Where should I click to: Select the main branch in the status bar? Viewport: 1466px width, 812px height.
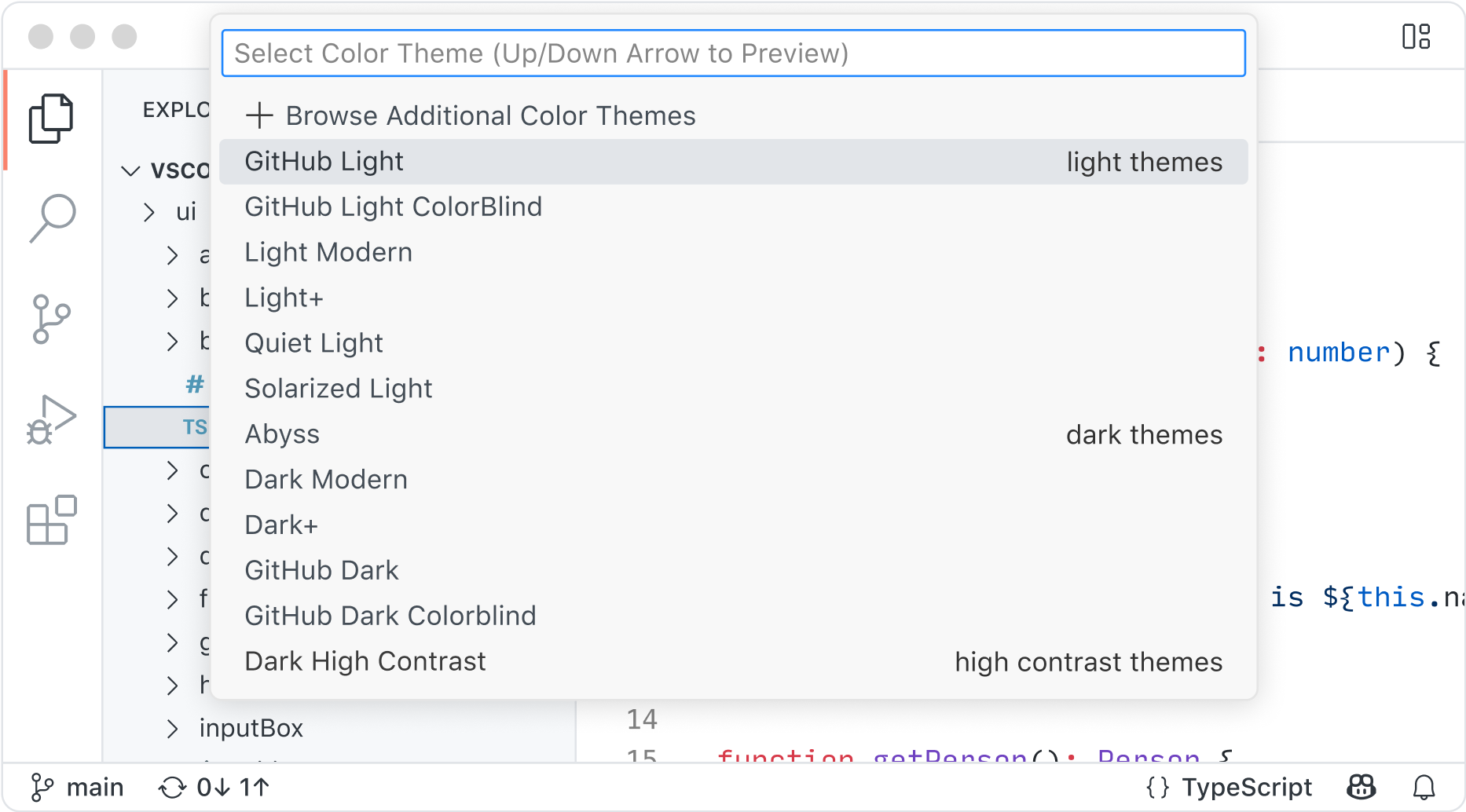(x=78, y=786)
